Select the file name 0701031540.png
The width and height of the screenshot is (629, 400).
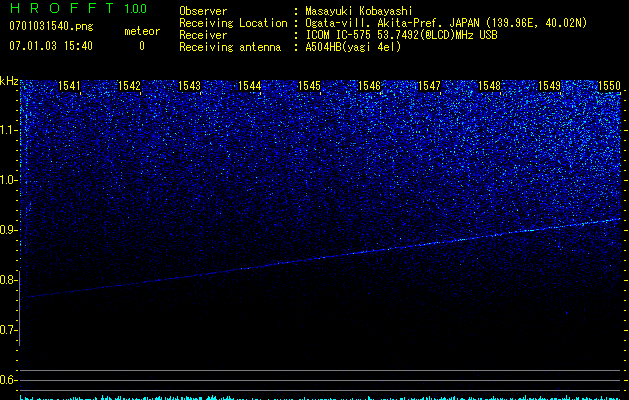click(51, 27)
